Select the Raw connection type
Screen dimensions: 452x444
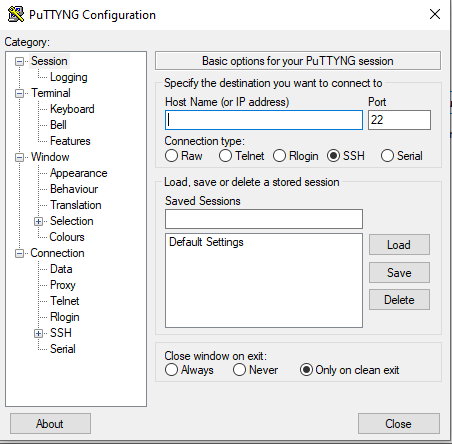pos(171,156)
